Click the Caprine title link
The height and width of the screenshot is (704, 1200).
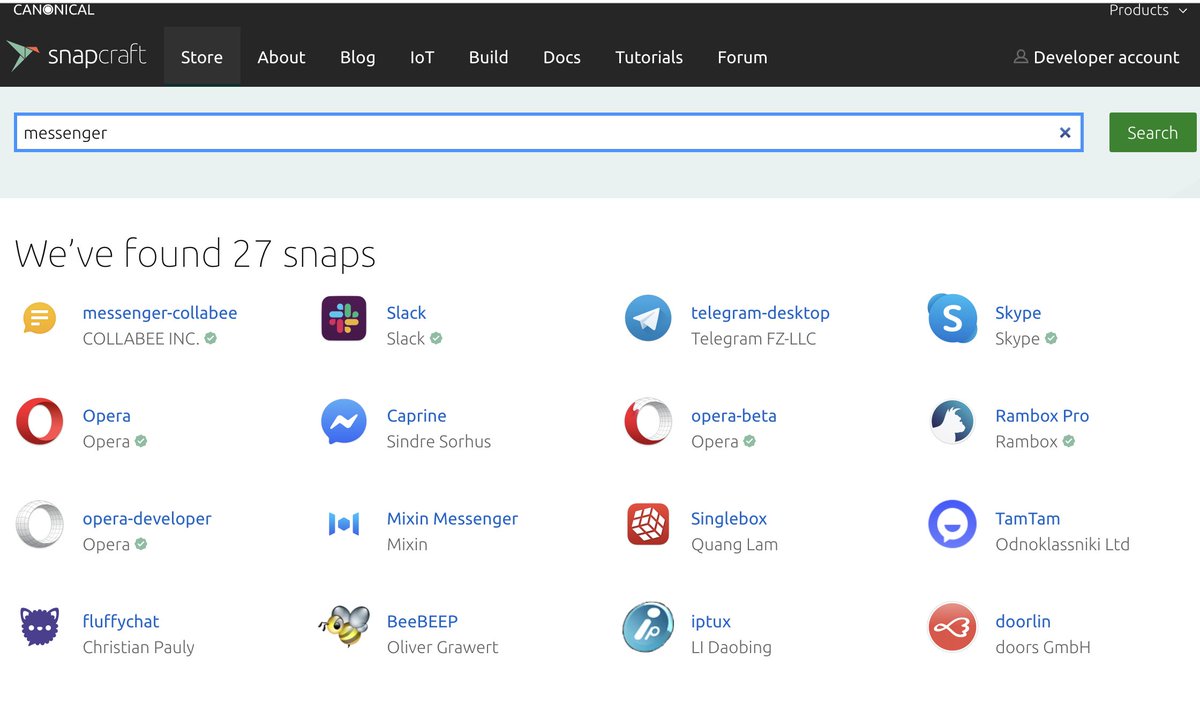pos(416,416)
